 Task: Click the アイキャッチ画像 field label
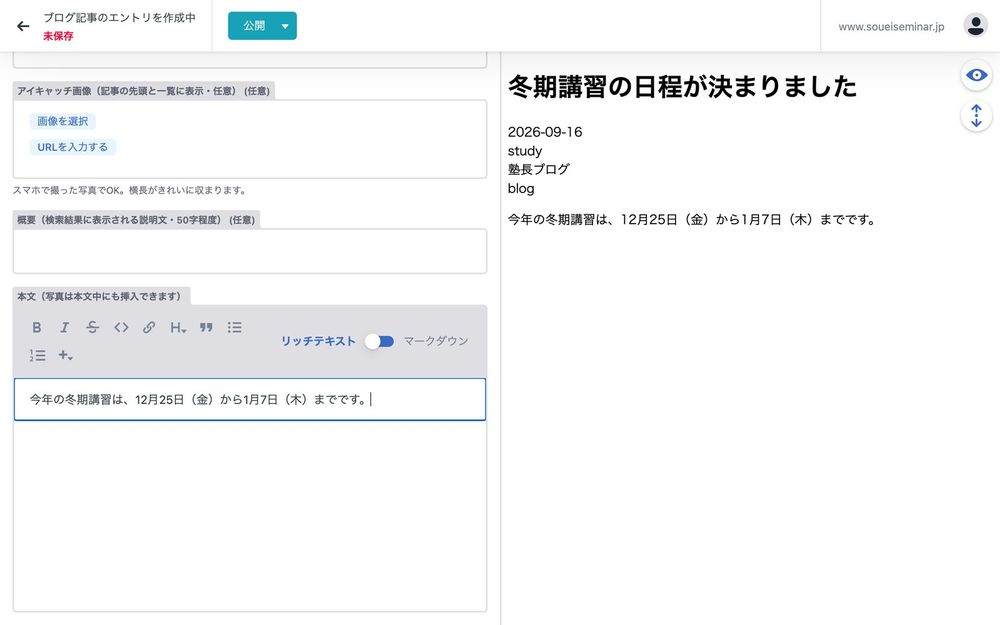tap(143, 91)
